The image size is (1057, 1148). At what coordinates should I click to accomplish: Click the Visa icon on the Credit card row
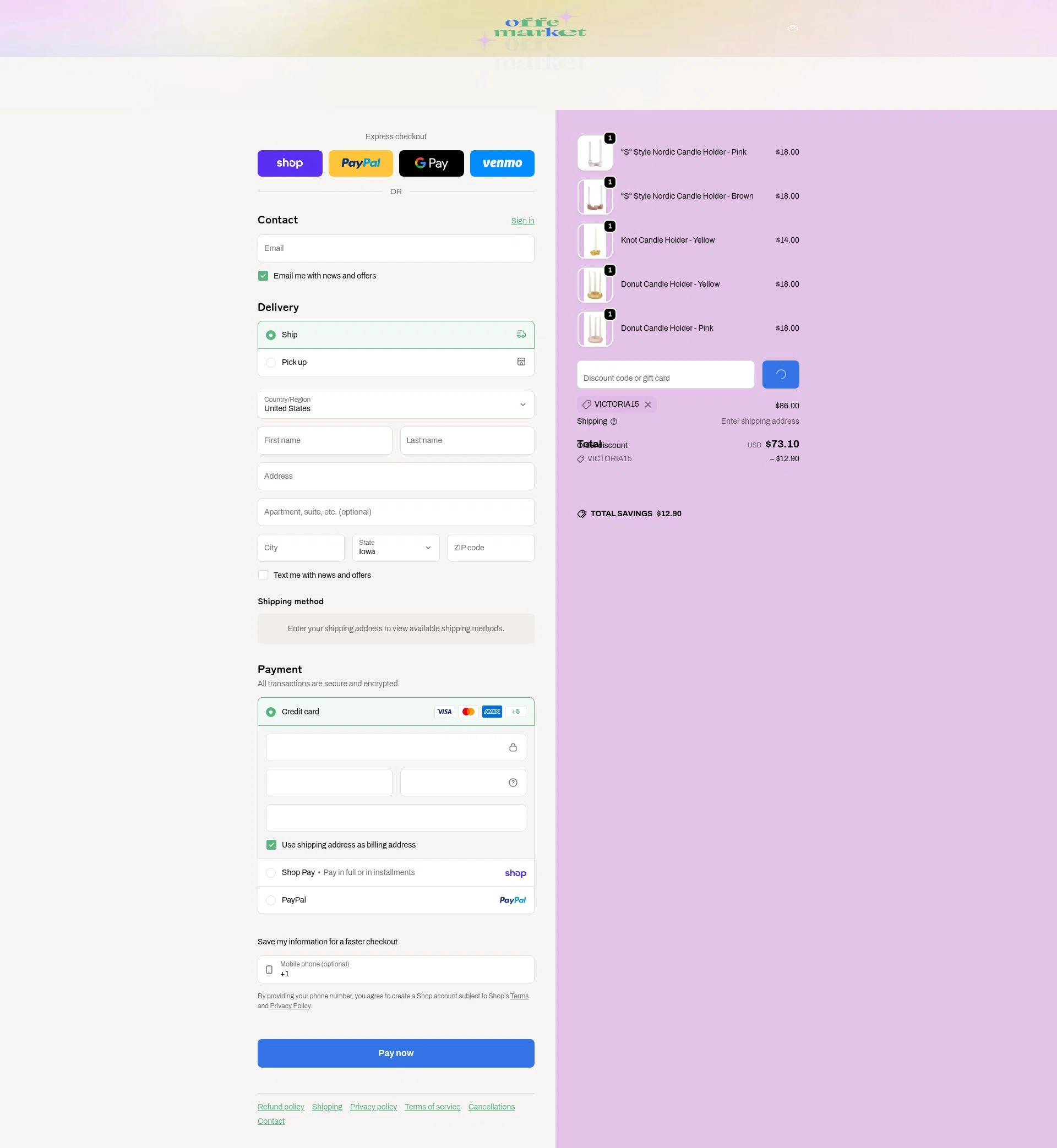pyautogui.click(x=444, y=711)
